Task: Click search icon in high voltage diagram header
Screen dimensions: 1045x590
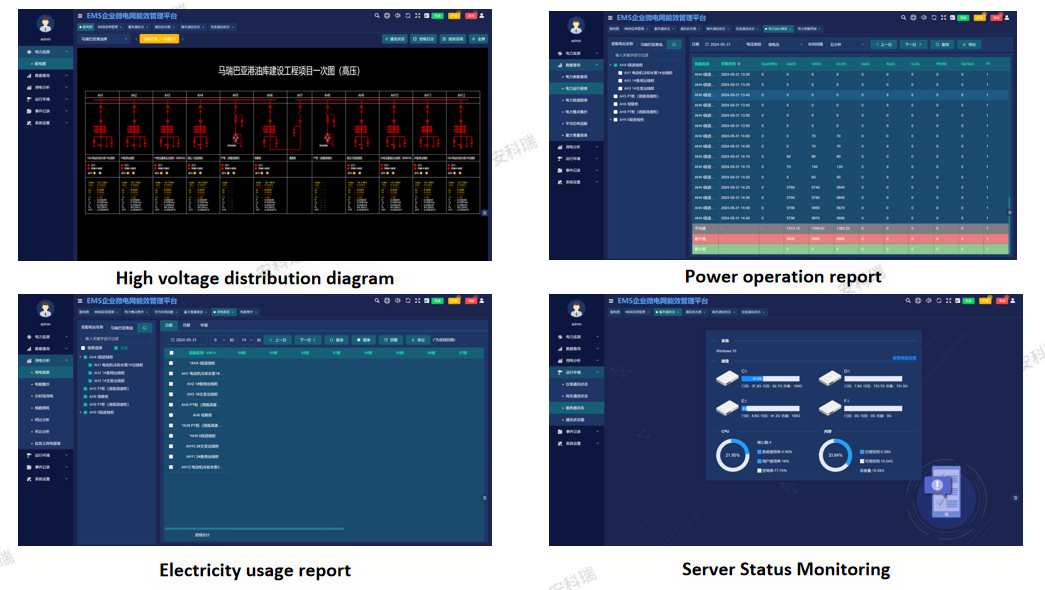Action: pos(377,17)
